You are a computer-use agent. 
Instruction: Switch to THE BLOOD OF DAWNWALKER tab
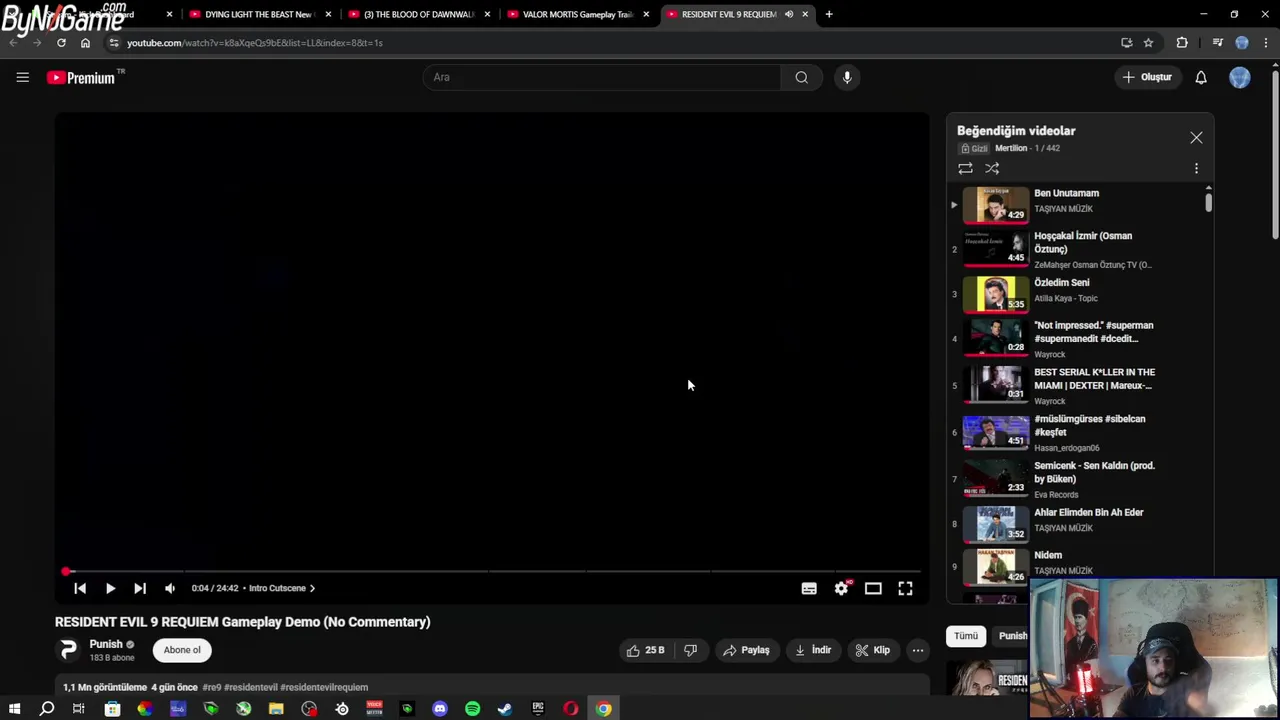point(418,14)
